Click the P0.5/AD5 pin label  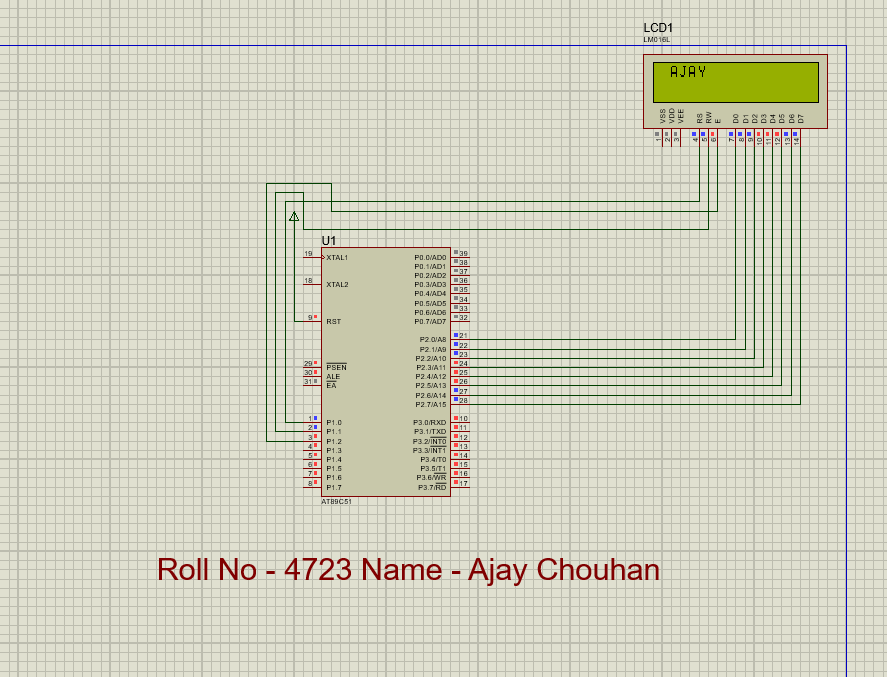tap(430, 303)
